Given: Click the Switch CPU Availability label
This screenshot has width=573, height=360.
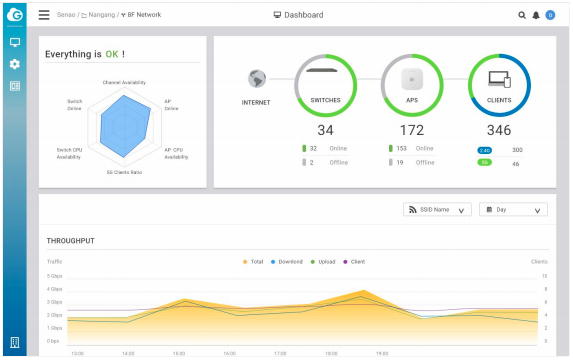Looking at the screenshot, I should tap(69, 154).
